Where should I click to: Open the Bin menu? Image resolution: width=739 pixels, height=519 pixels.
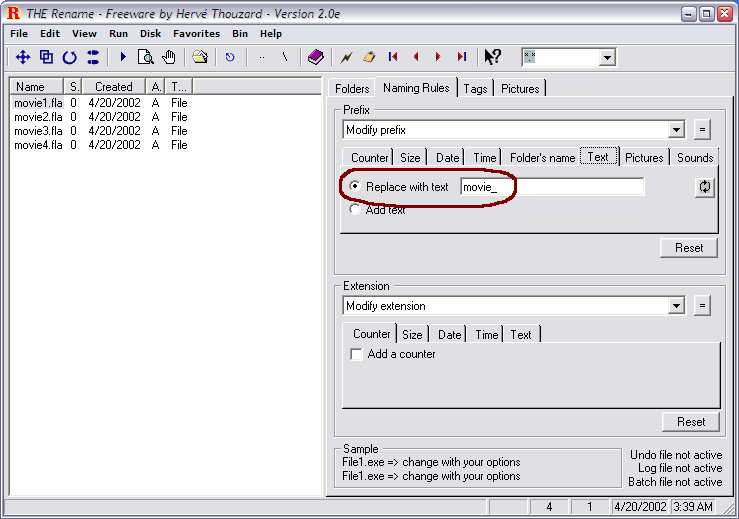[x=240, y=34]
